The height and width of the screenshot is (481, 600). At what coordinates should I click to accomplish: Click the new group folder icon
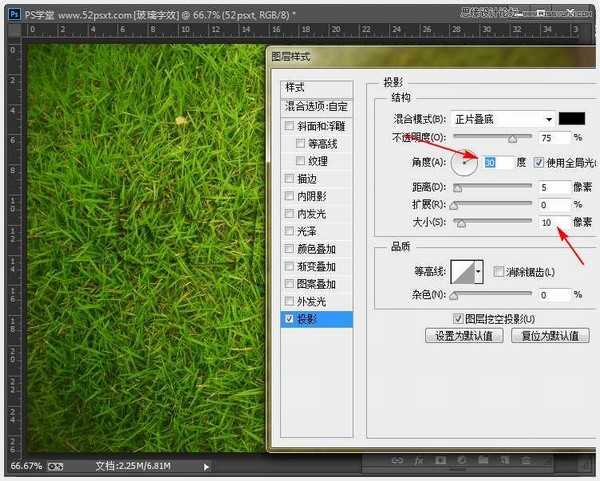[x=482, y=461]
